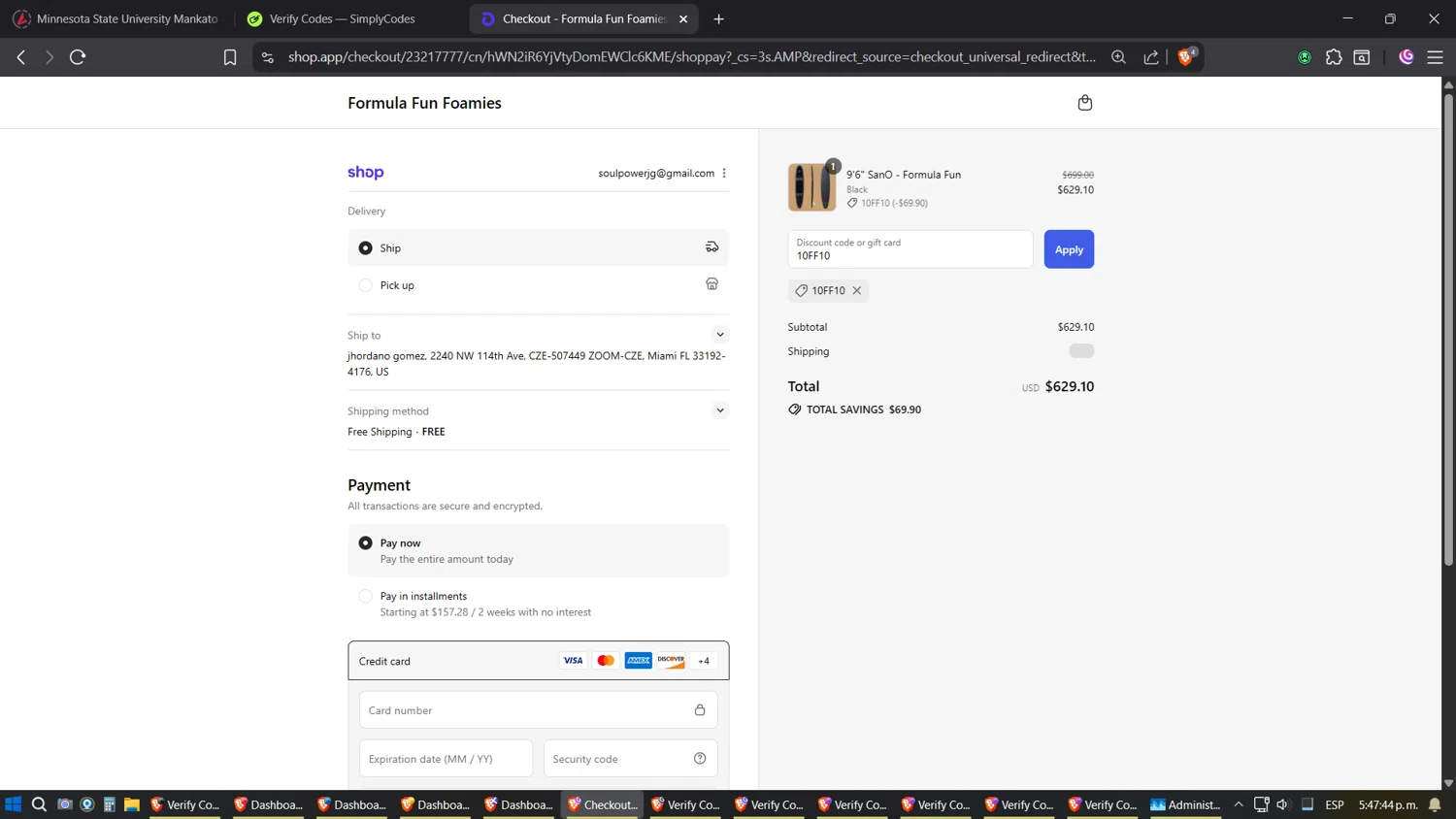Viewport: 1456px width, 819px height.
Task: Expand the Shipping method section
Action: pyautogui.click(x=720, y=410)
